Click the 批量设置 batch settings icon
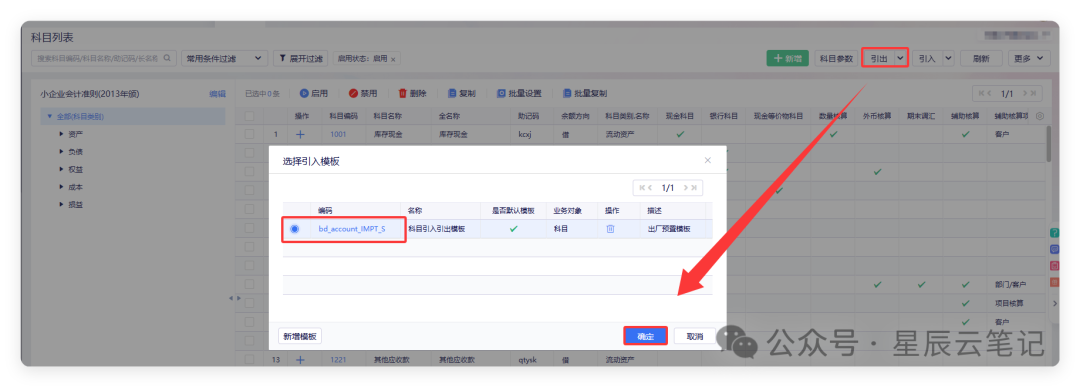 click(x=501, y=93)
